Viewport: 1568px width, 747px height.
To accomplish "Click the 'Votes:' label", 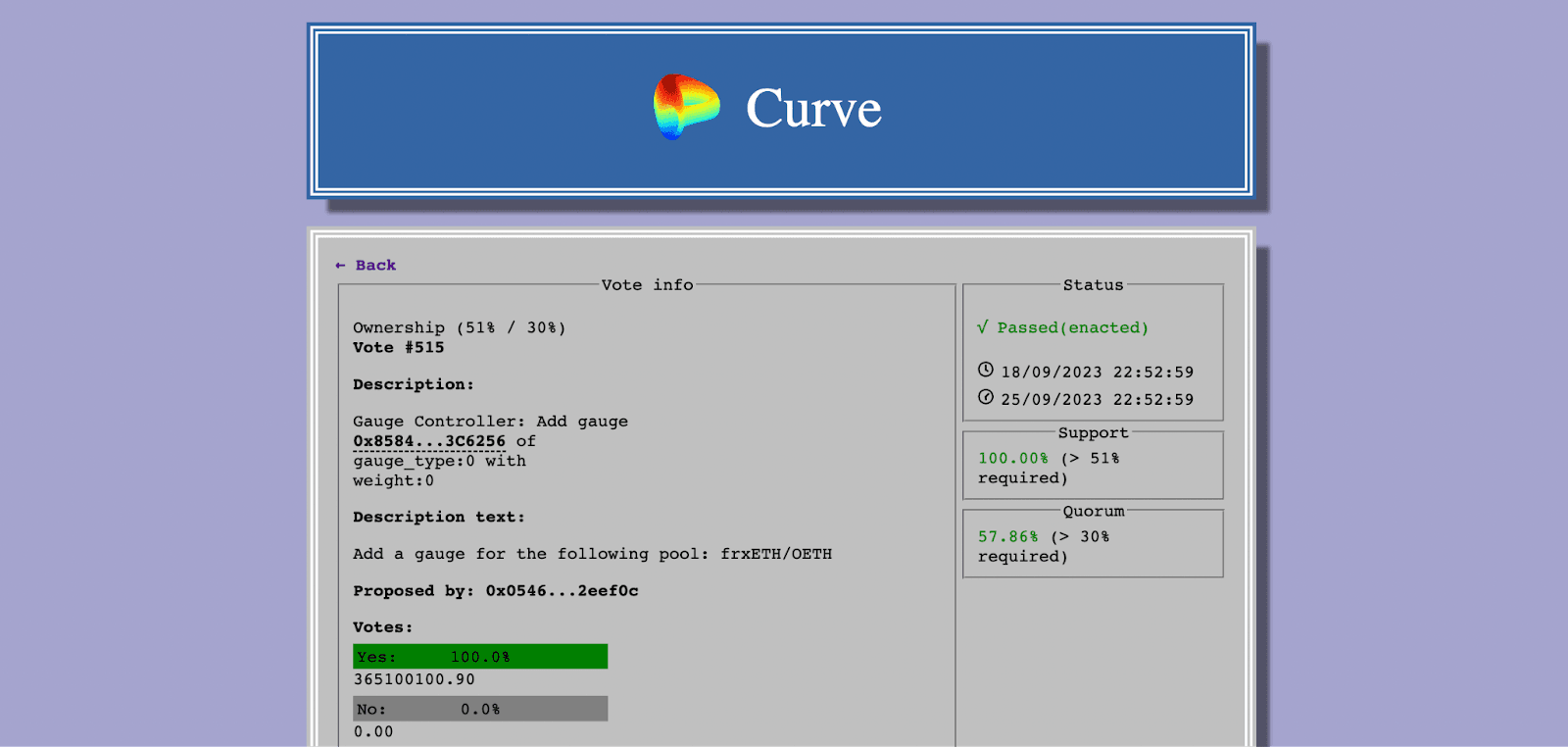I will coord(383,627).
